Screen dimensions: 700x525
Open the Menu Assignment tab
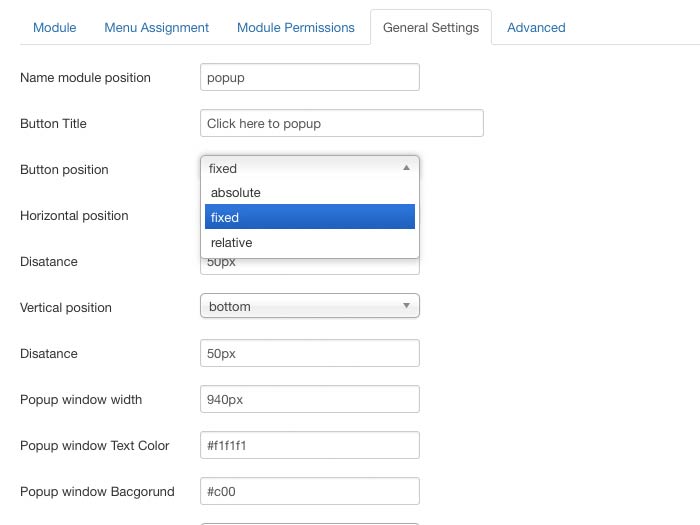click(157, 27)
